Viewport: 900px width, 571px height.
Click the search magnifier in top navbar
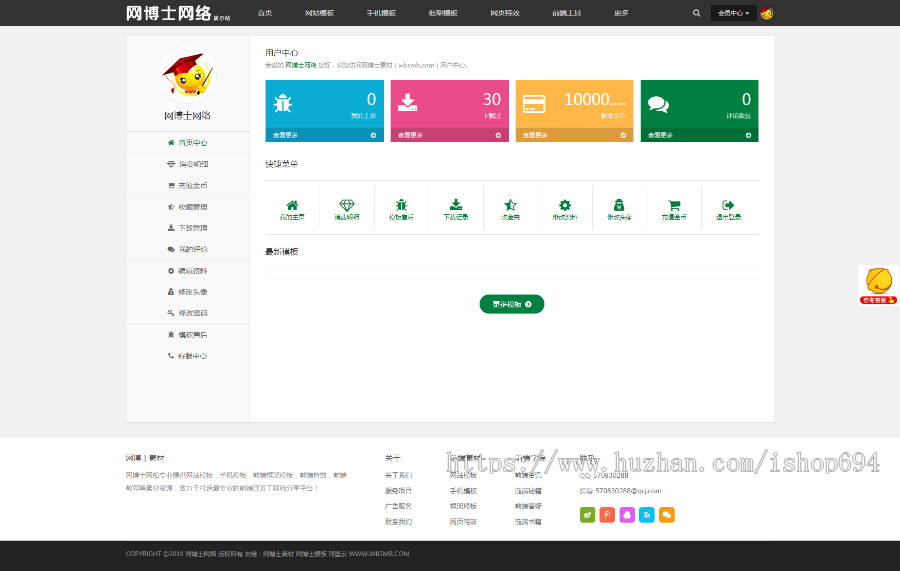[x=696, y=13]
